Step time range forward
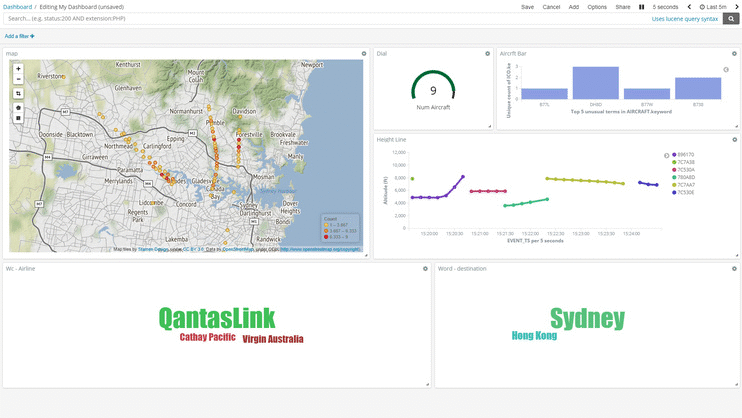Image resolution: width=742 pixels, height=418 pixels. click(x=737, y=7)
